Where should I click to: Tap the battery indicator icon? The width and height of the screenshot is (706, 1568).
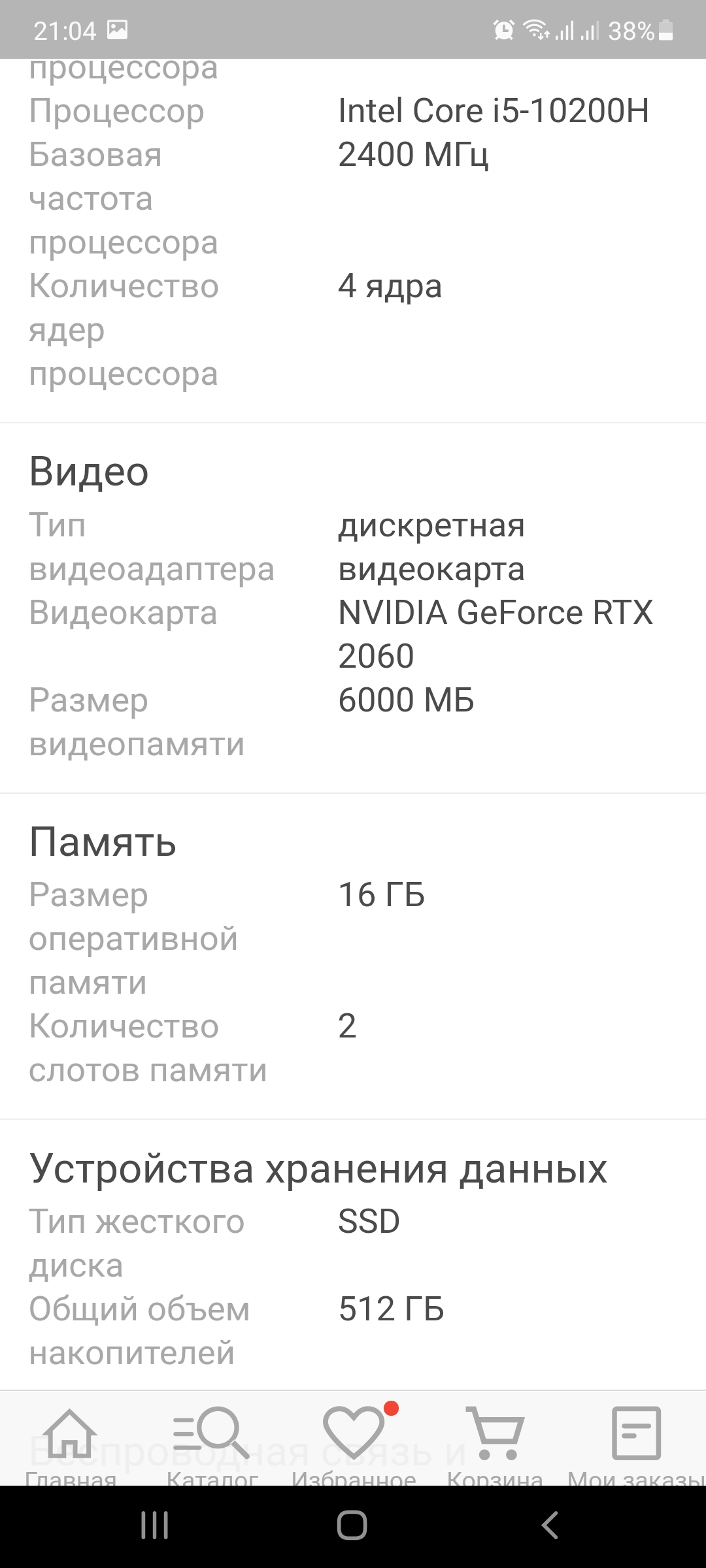tap(665, 30)
